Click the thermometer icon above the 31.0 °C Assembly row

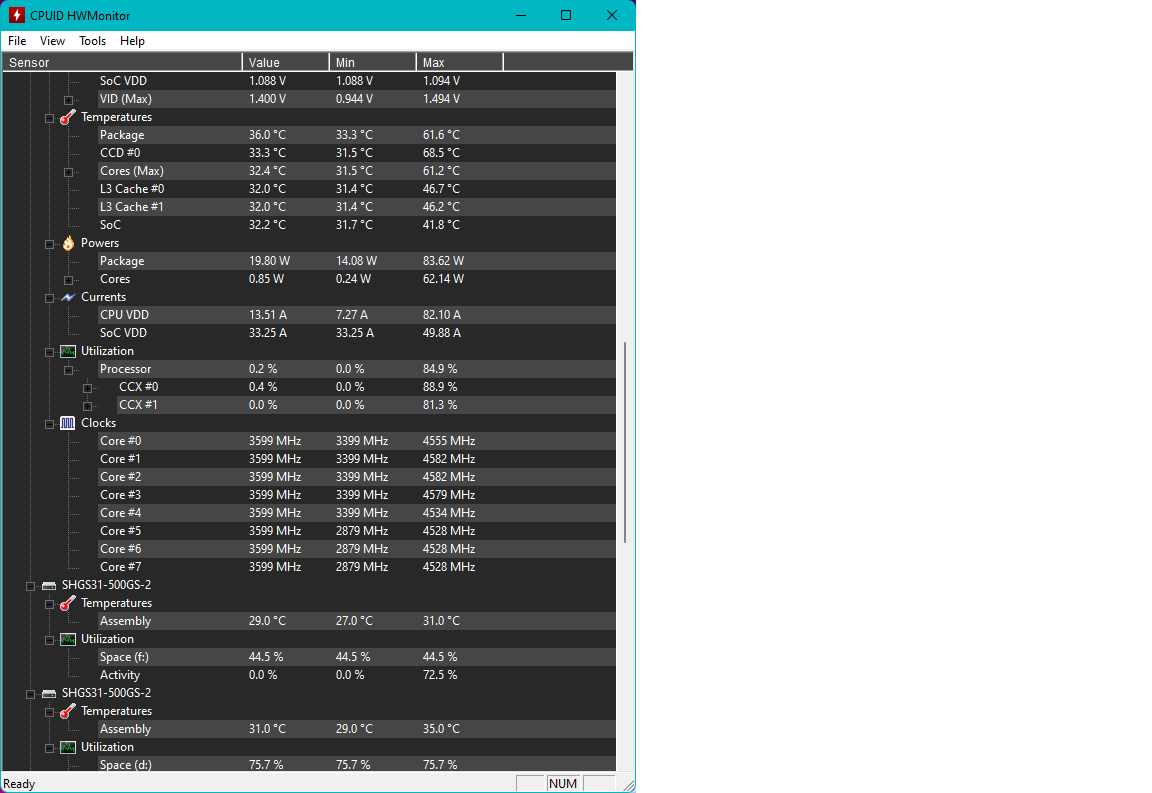pyautogui.click(x=68, y=711)
